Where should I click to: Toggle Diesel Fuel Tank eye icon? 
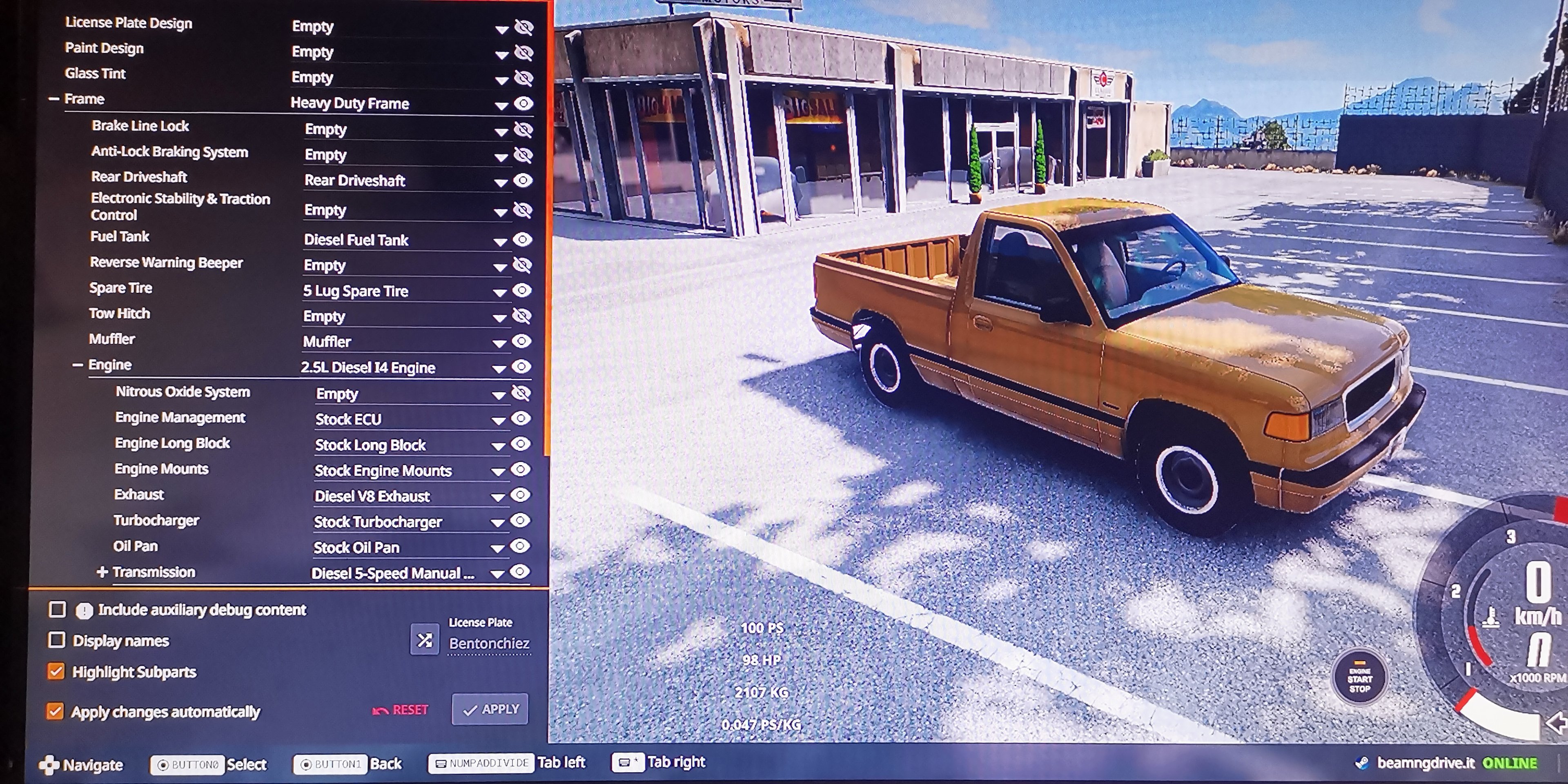click(x=522, y=239)
